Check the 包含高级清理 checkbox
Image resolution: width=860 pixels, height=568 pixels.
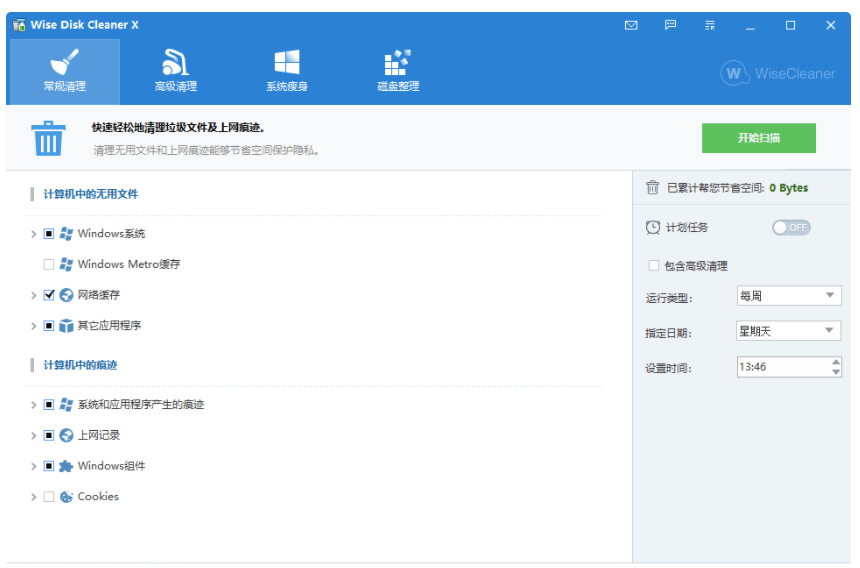[x=653, y=265]
